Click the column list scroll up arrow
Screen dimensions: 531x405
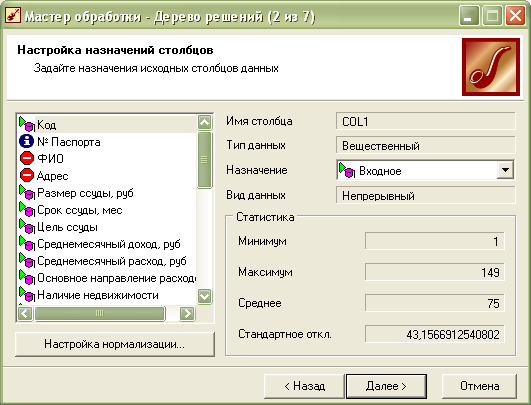(x=205, y=122)
